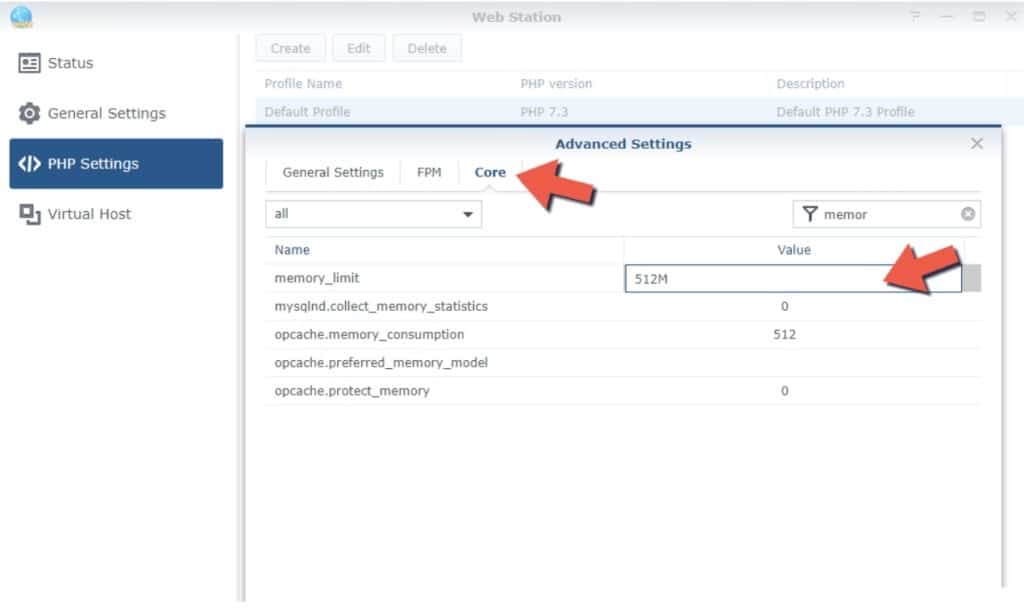
Task: Click the filter funnel icon
Action: (x=810, y=214)
